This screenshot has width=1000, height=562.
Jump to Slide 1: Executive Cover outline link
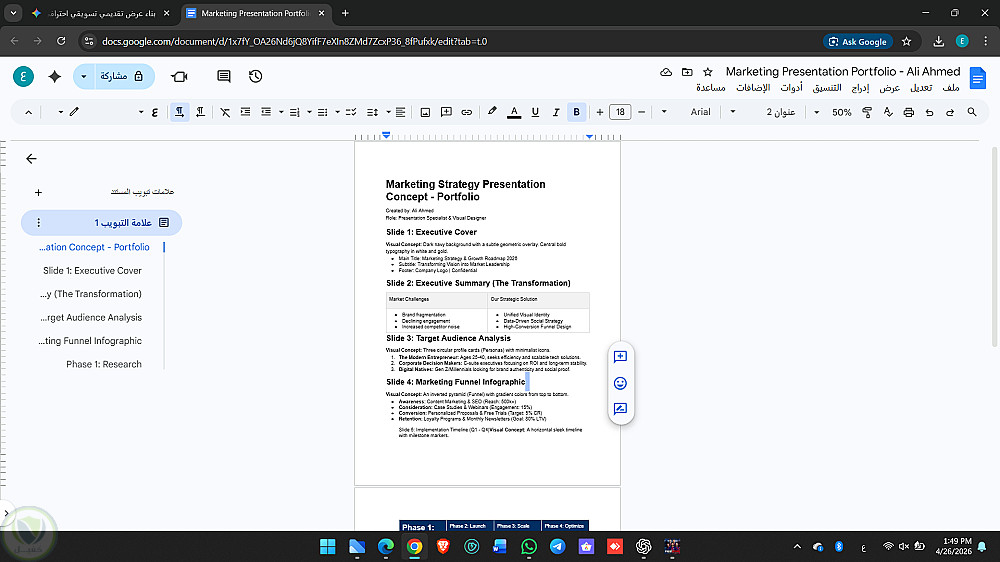coord(92,270)
